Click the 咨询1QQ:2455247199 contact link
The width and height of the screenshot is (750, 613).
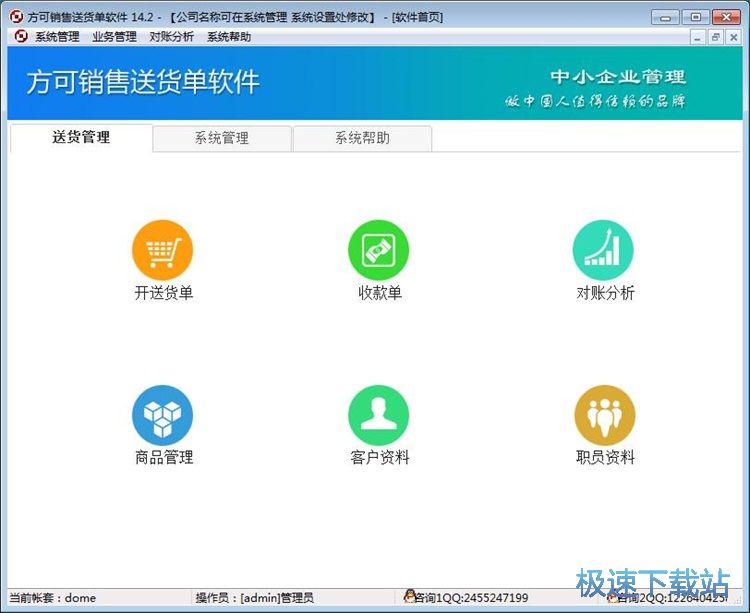pos(472,598)
